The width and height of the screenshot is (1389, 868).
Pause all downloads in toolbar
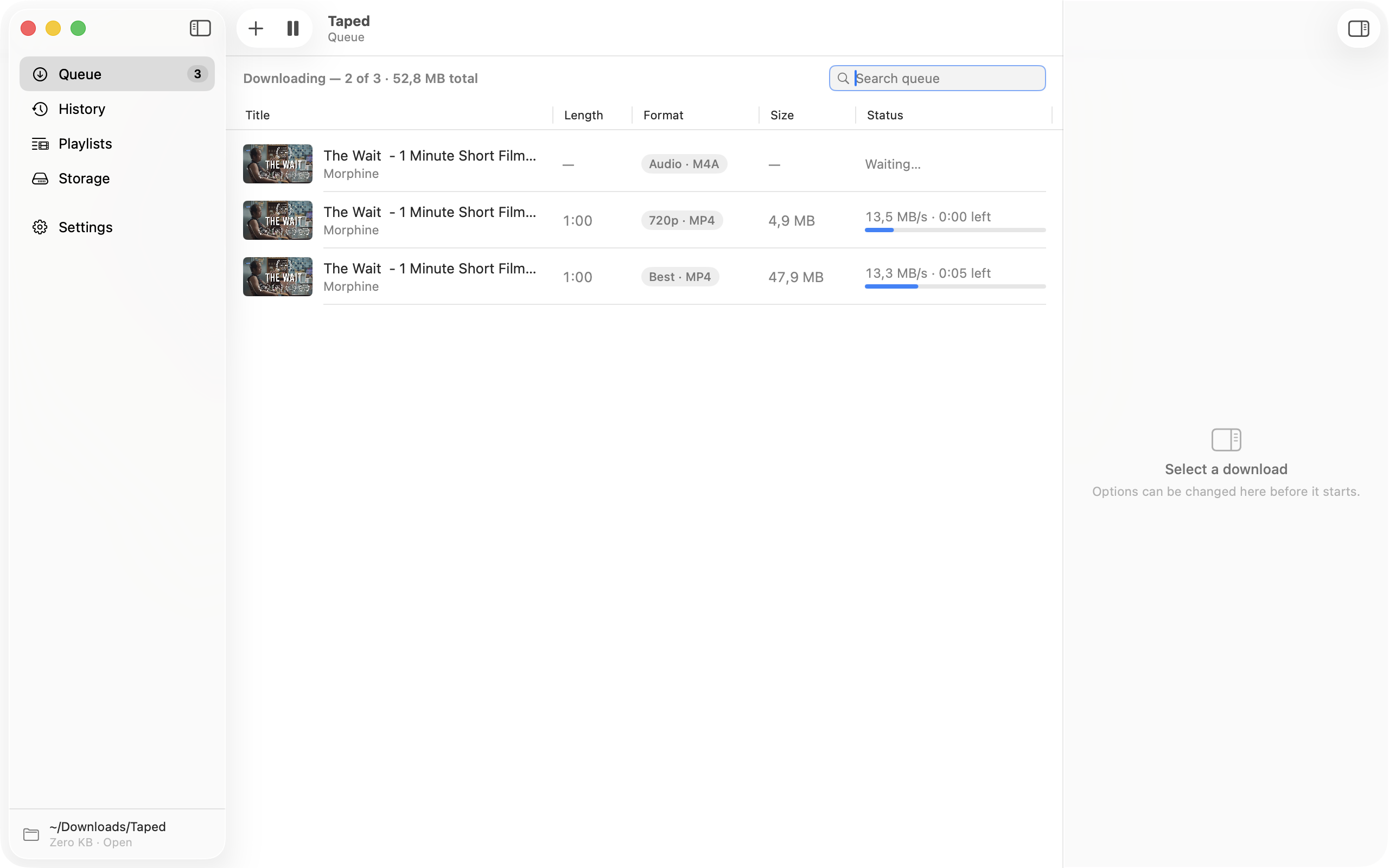[x=293, y=28]
